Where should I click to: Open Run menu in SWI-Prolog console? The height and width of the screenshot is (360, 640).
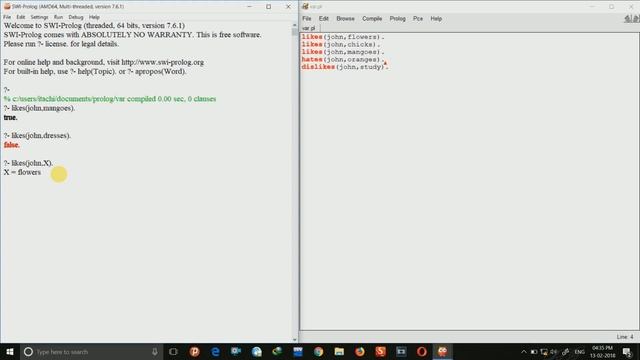(x=58, y=17)
